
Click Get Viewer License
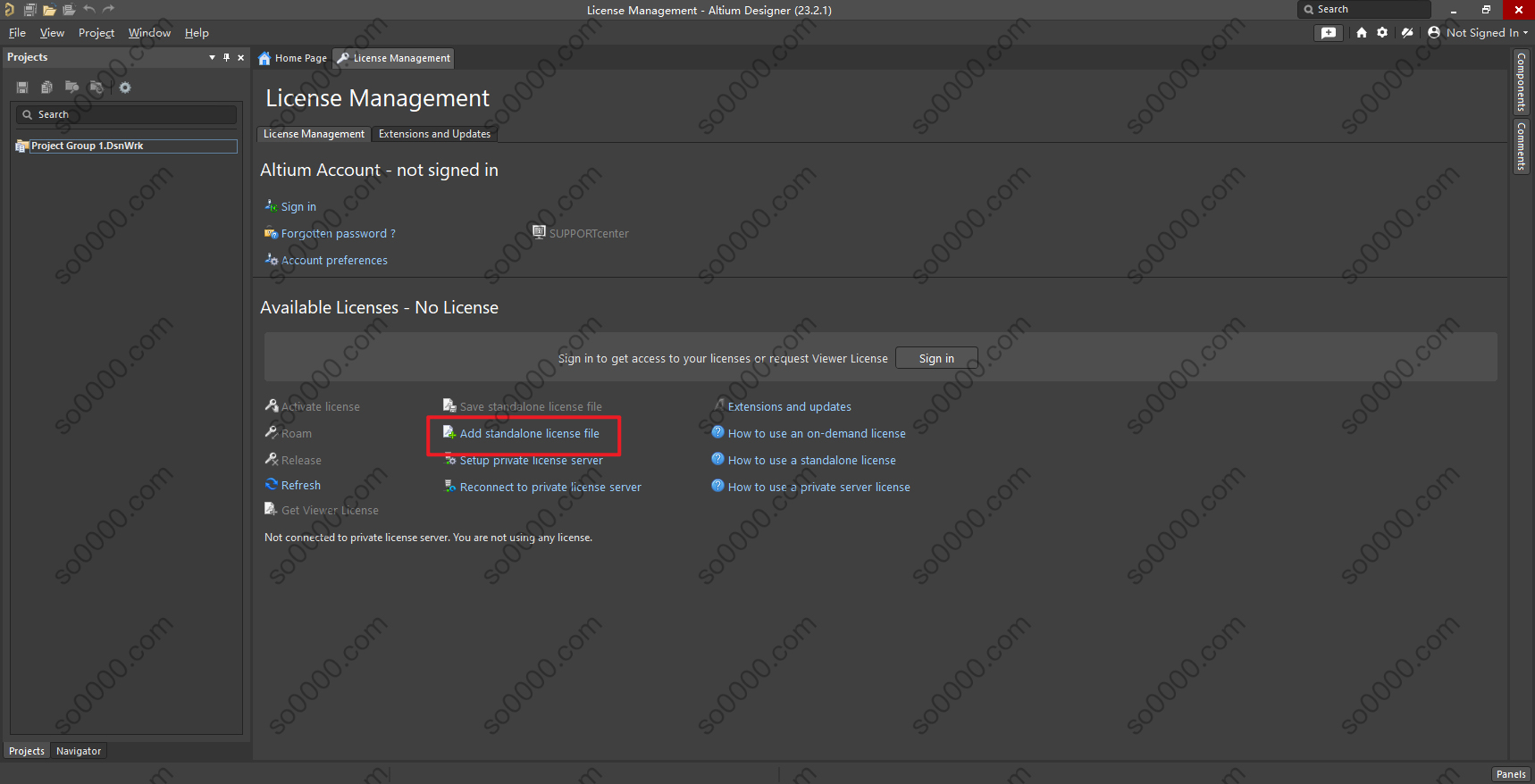(x=330, y=510)
